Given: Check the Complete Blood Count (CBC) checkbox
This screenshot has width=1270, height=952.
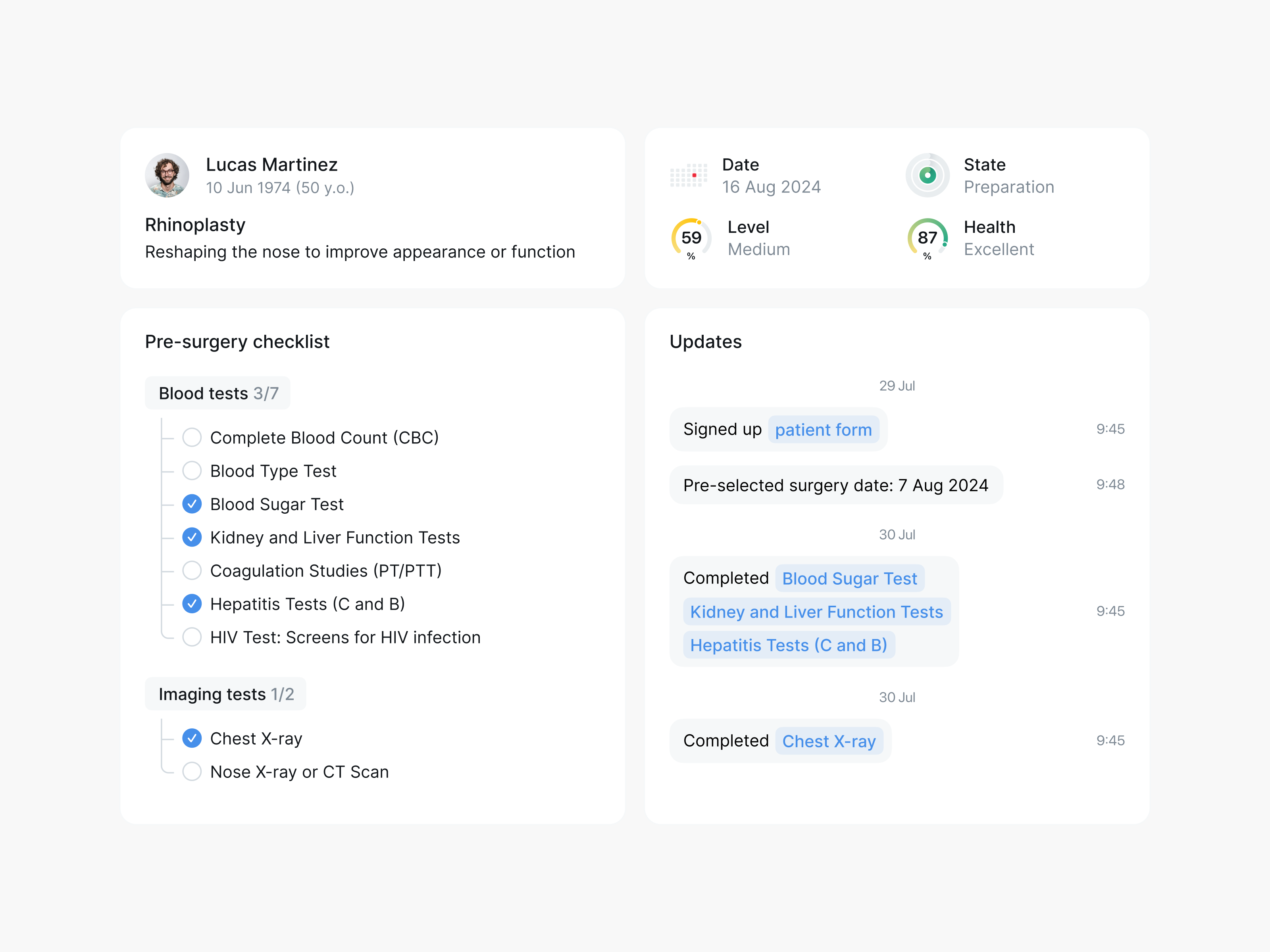Looking at the screenshot, I should 192,437.
